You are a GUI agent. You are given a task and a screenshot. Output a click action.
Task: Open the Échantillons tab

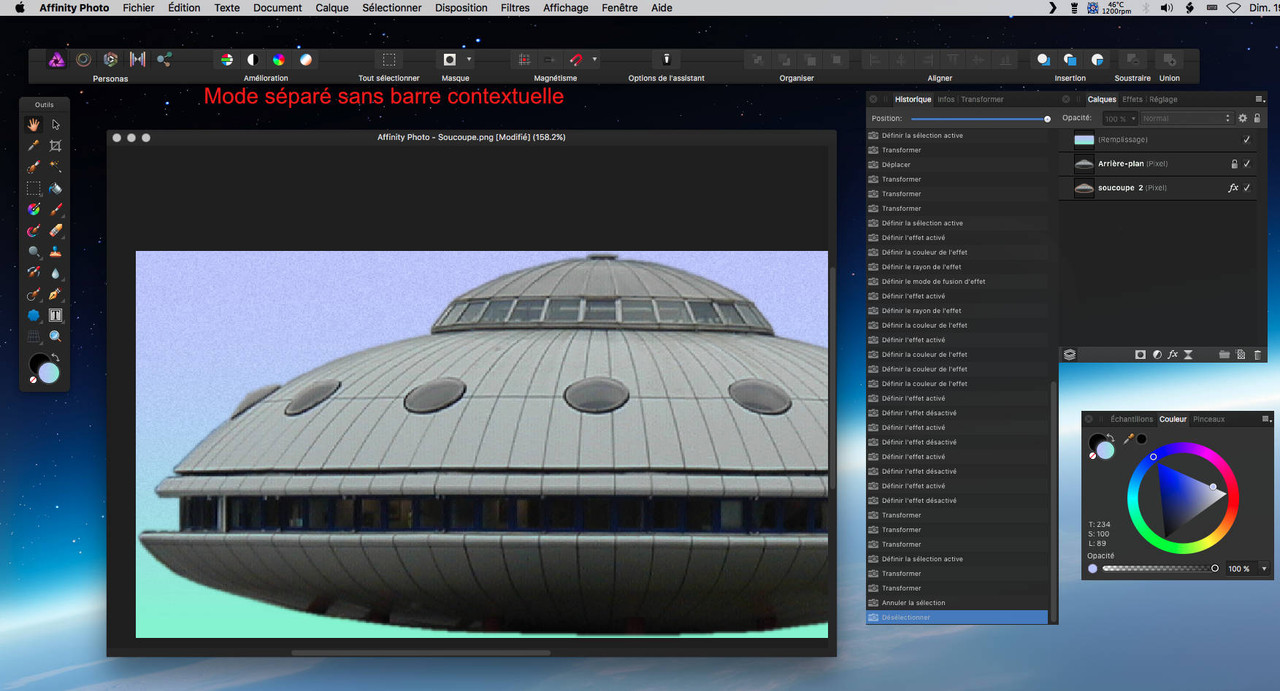click(1131, 419)
